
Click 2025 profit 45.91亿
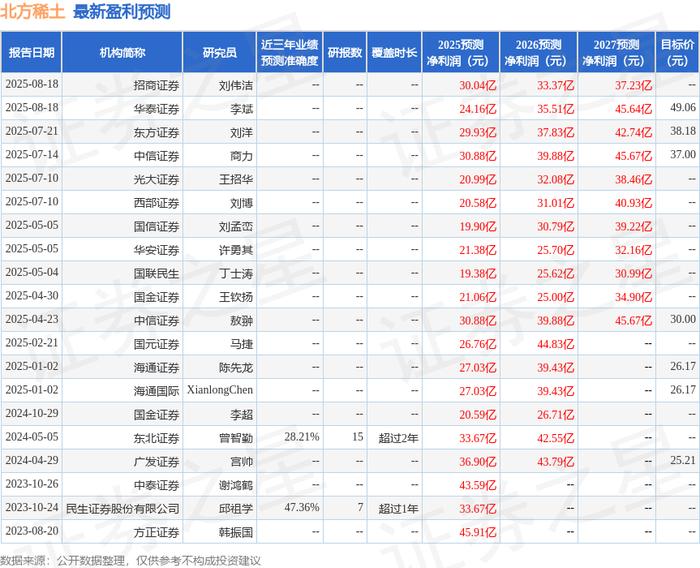[478, 532]
